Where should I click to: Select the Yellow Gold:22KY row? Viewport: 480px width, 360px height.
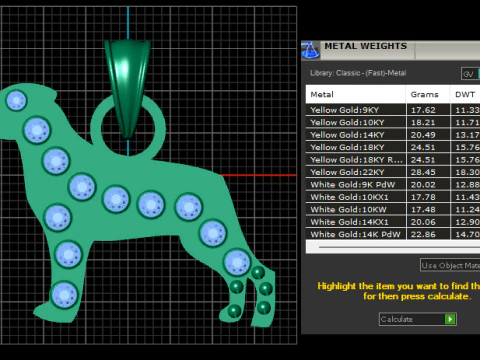[x=393, y=172]
